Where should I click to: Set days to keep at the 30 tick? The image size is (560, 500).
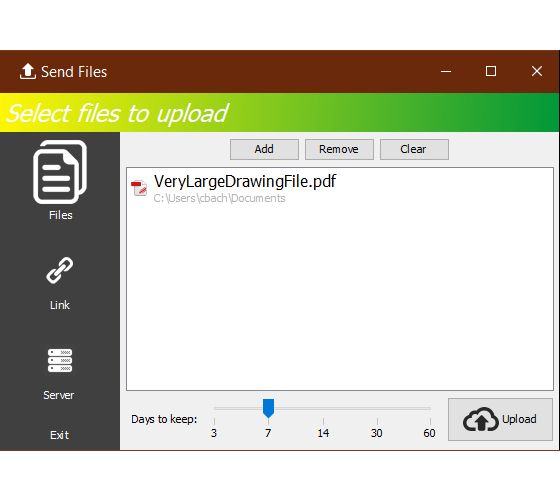[x=377, y=421]
